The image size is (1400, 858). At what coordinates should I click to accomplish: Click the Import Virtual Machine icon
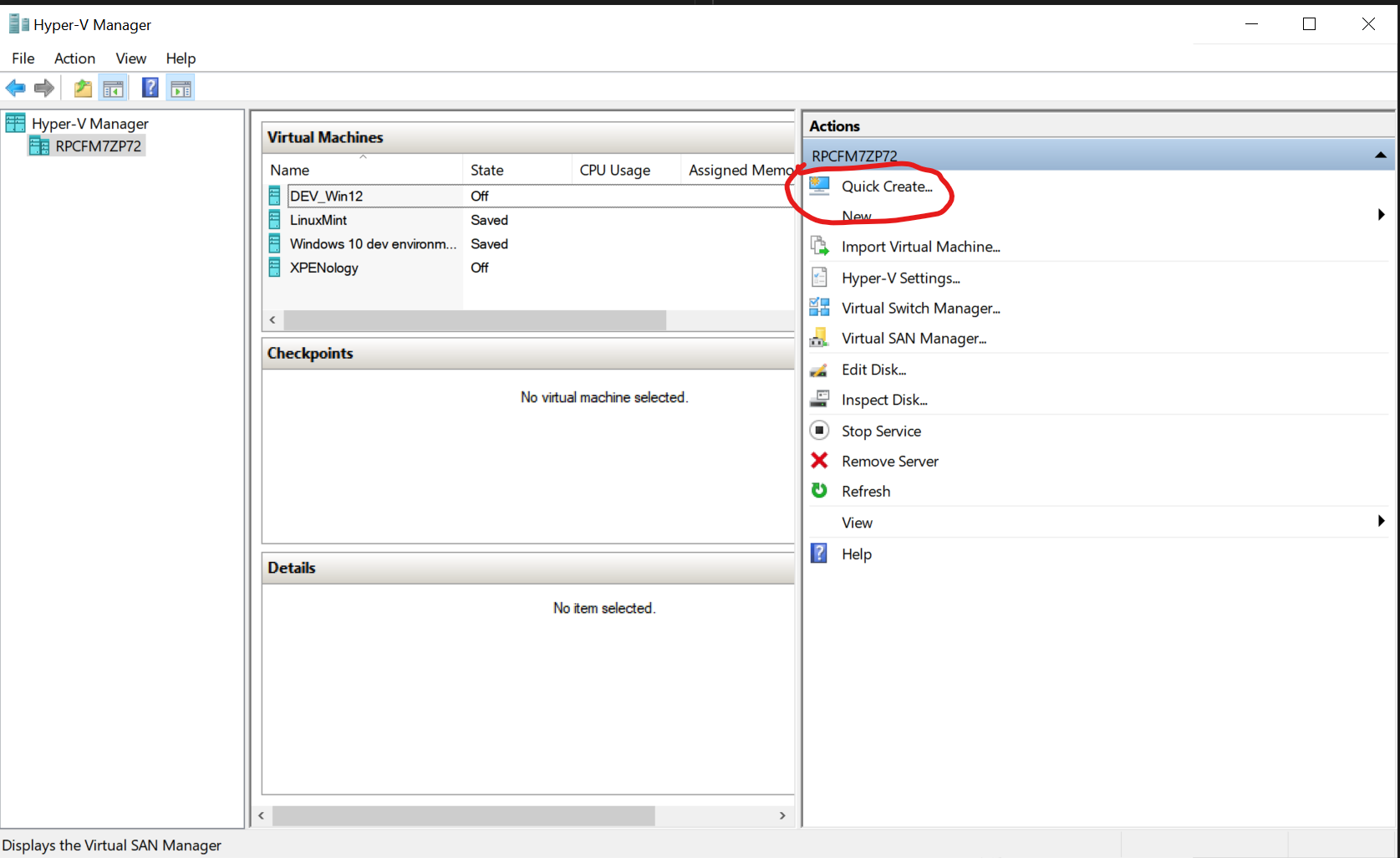click(x=819, y=246)
